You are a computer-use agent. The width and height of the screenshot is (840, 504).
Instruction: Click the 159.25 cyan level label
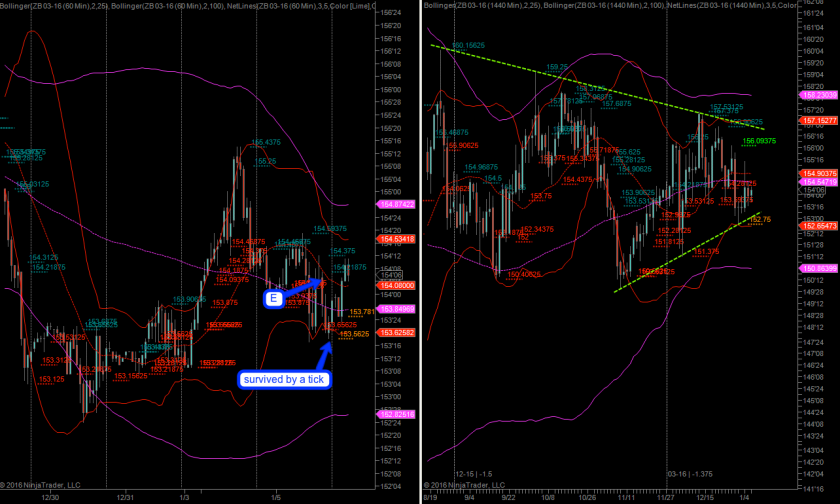557,67
